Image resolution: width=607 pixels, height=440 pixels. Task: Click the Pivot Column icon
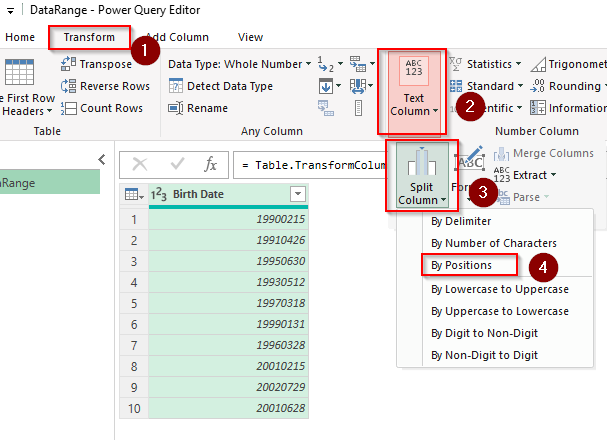coord(326,108)
